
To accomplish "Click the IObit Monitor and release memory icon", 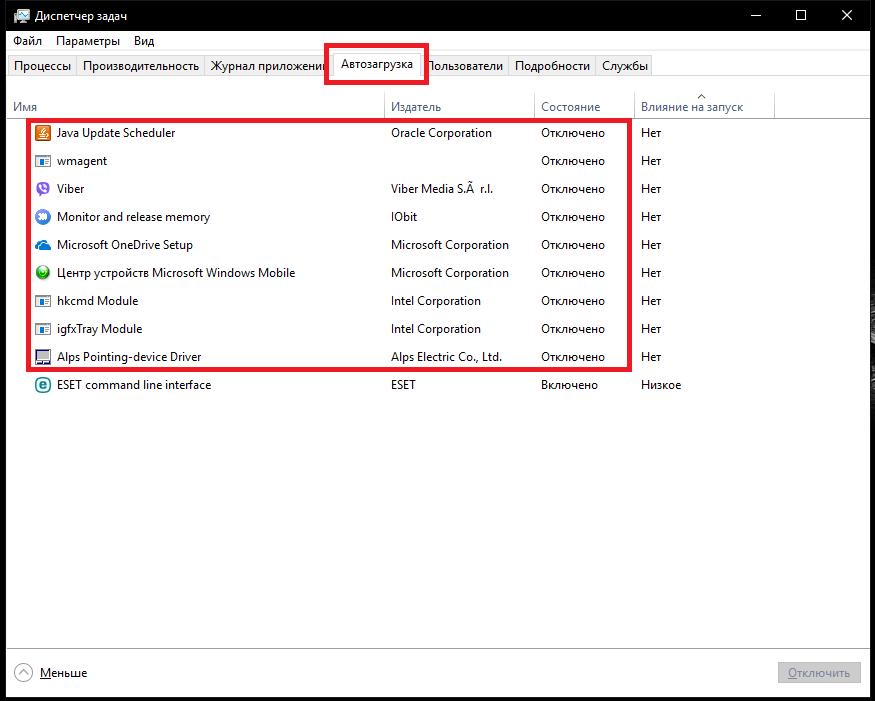I will click(x=42, y=216).
